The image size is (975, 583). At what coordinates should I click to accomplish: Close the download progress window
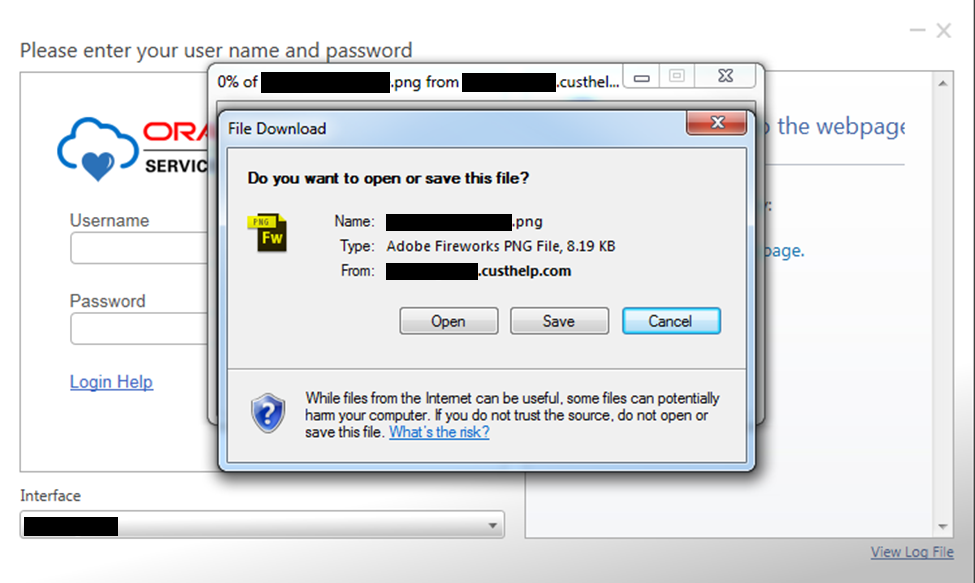point(725,76)
